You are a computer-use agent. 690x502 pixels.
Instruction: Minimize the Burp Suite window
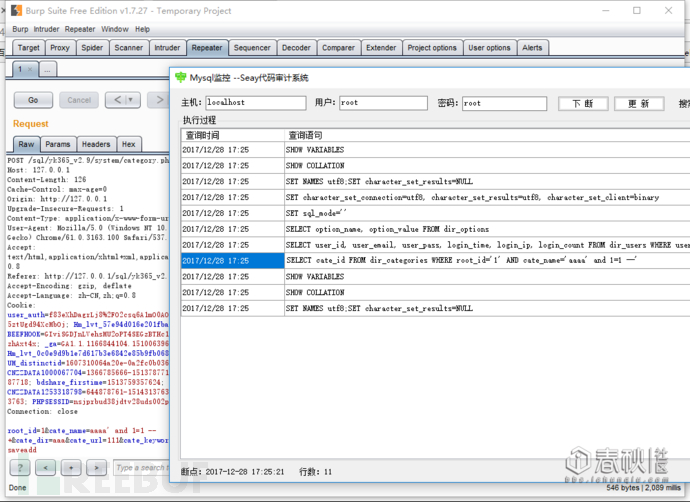[x=606, y=10]
